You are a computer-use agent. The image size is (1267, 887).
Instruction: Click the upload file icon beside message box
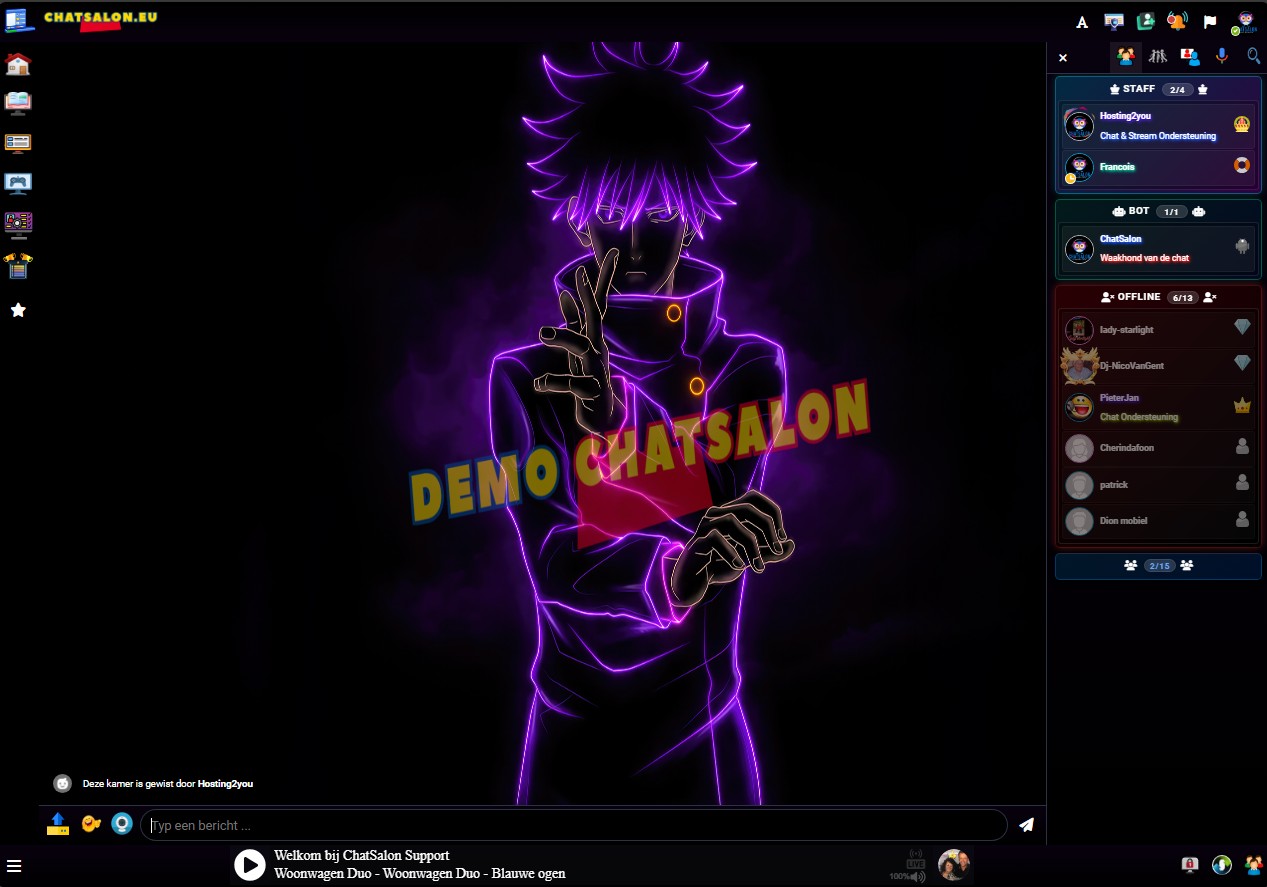58,824
